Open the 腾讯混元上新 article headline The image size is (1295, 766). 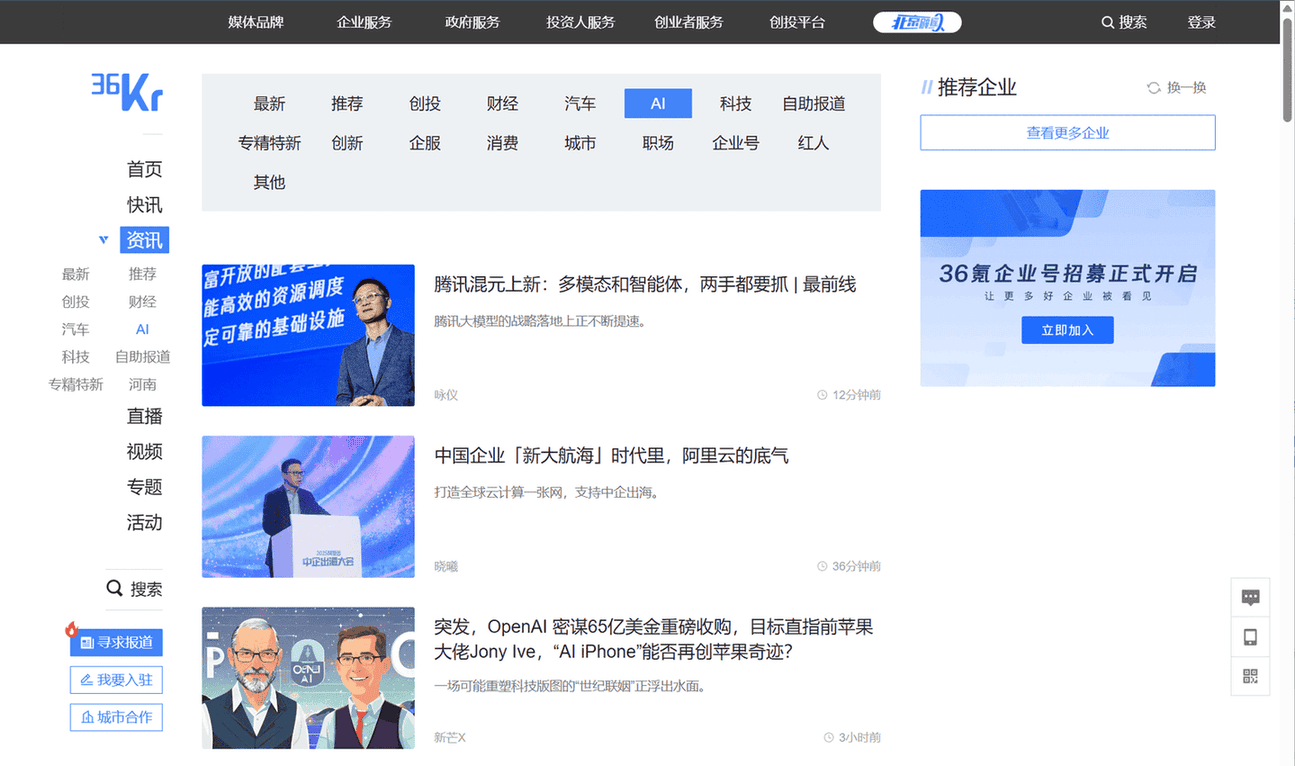pos(645,285)
